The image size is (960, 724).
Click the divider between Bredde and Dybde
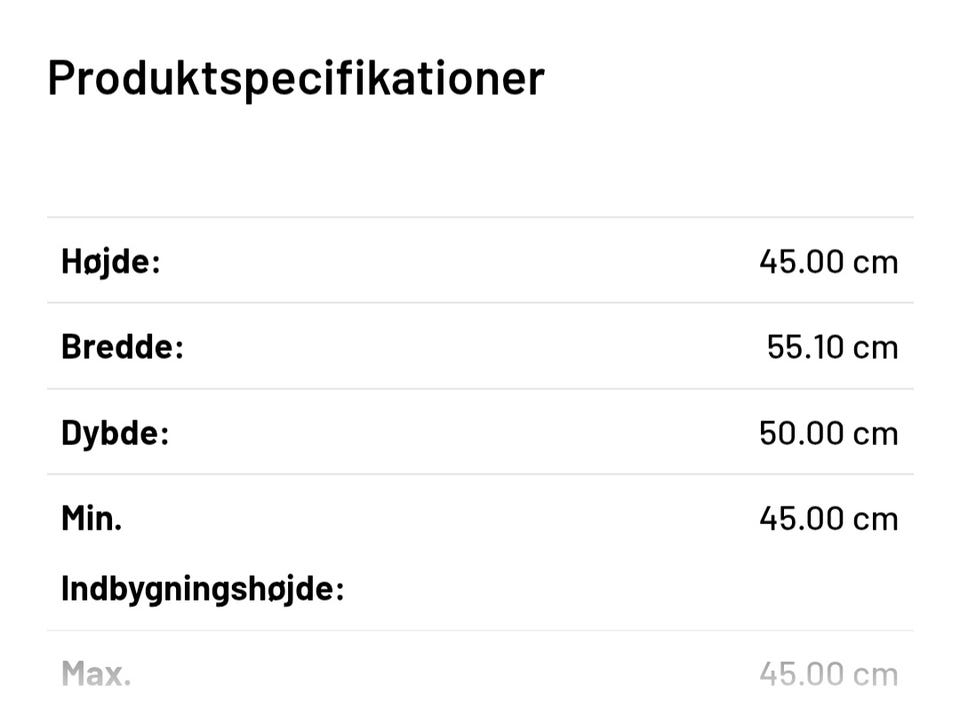[480, 389]
